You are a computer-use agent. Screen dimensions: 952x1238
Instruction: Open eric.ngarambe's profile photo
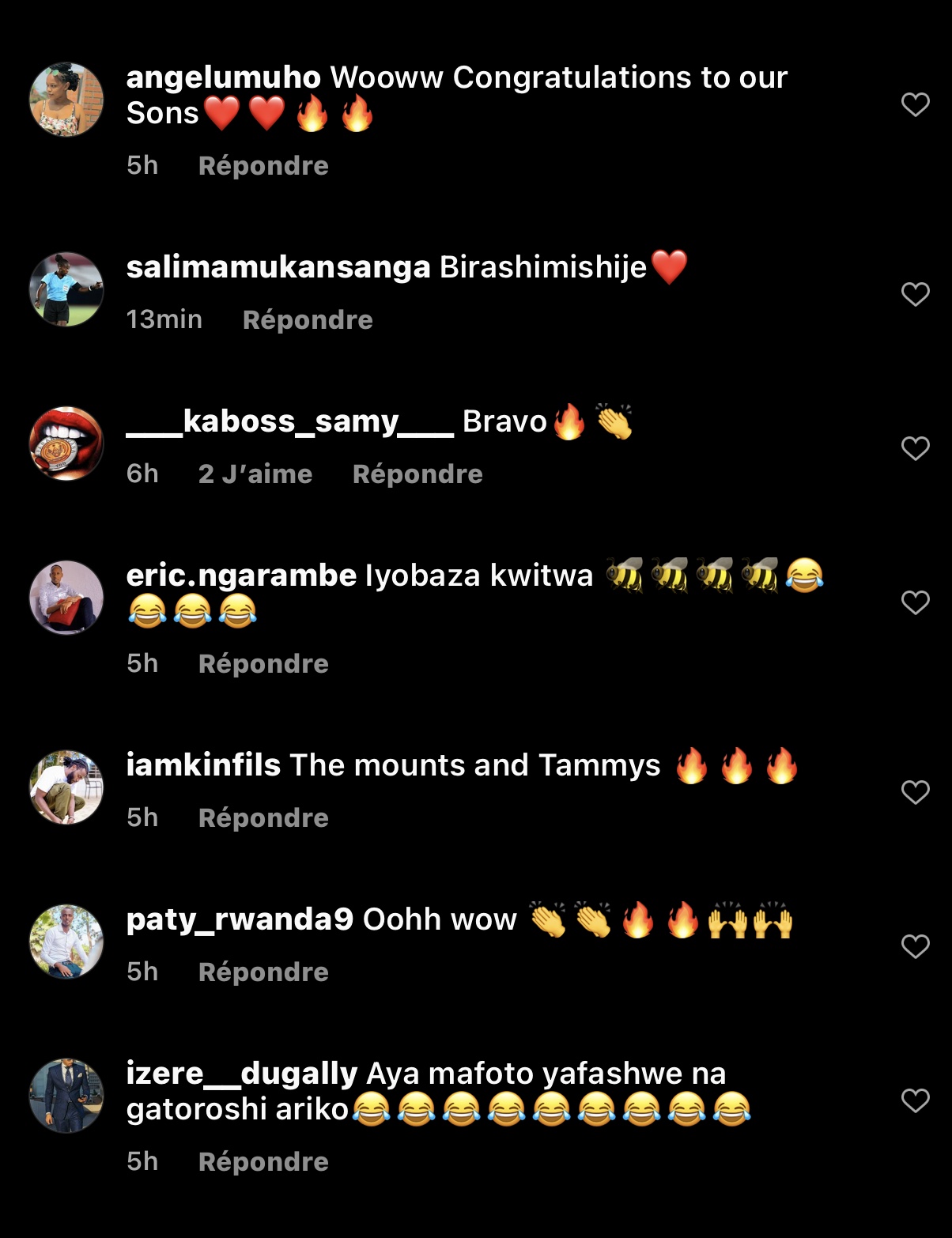(x=66, y=598)
